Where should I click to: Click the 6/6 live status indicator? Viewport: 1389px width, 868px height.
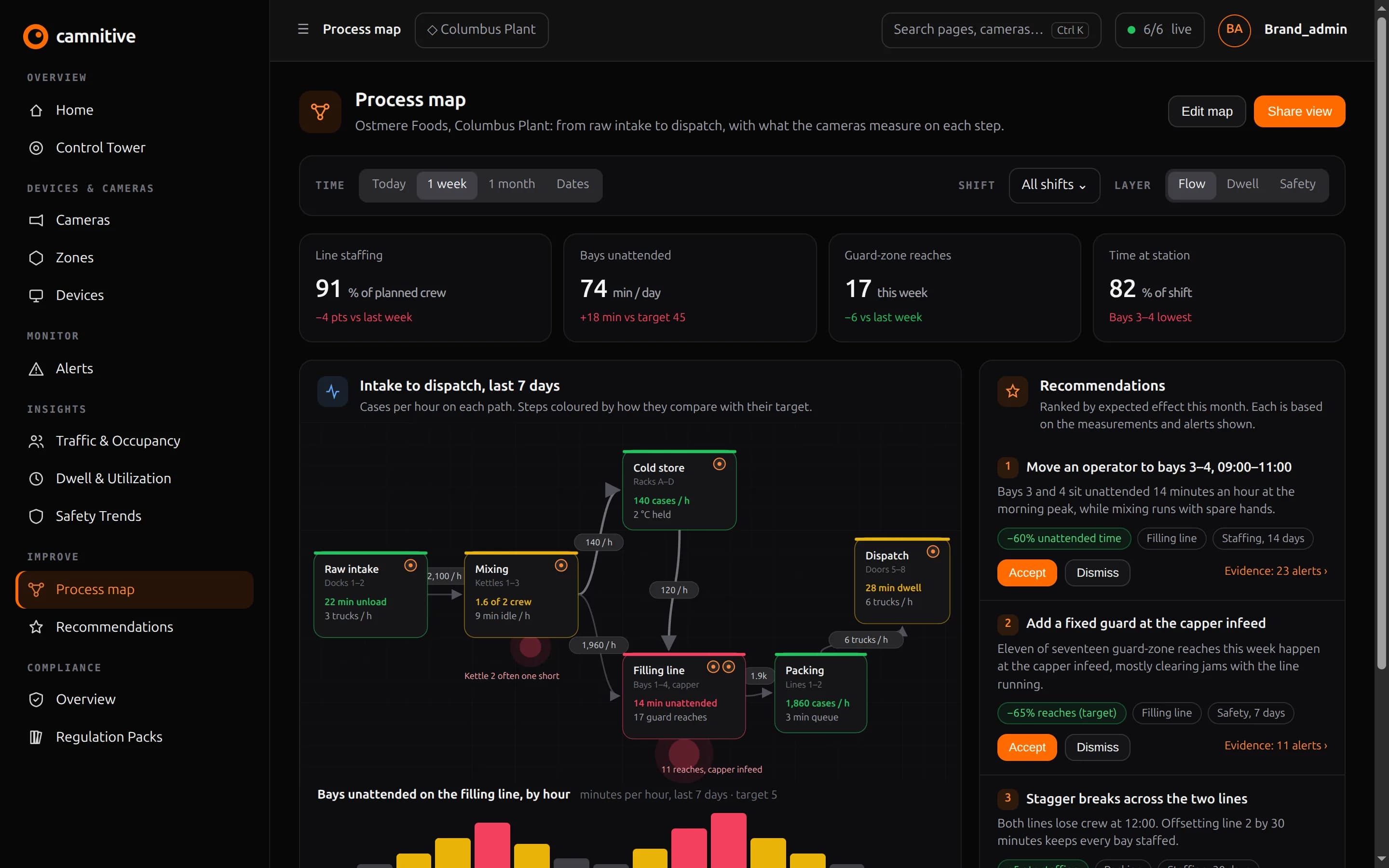(x=1159, y=30)
